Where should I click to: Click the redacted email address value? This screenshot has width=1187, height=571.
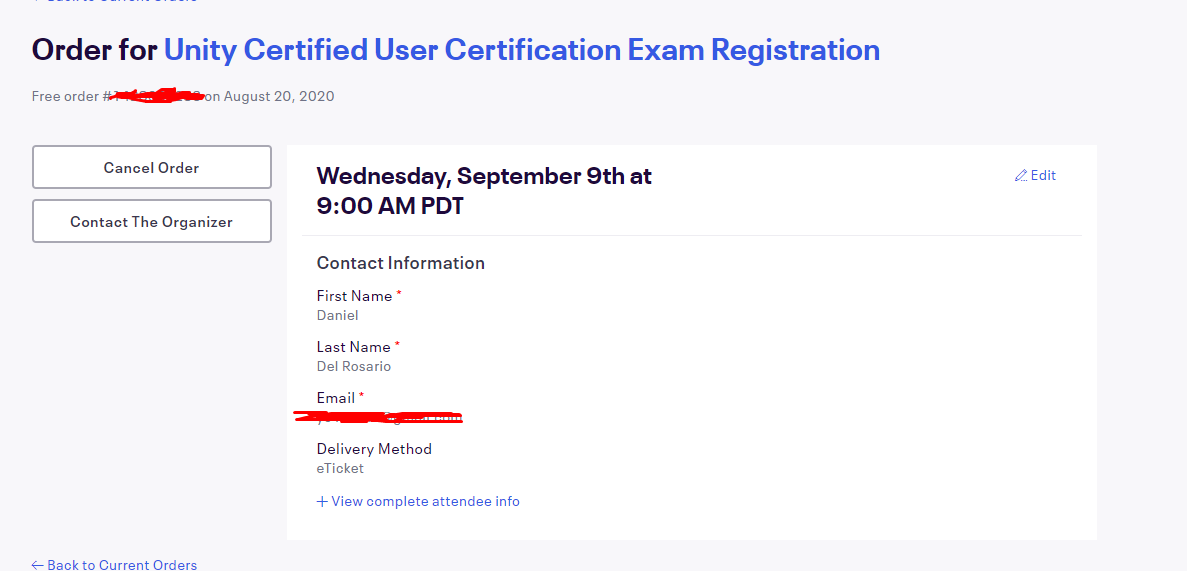coord(379,417)
